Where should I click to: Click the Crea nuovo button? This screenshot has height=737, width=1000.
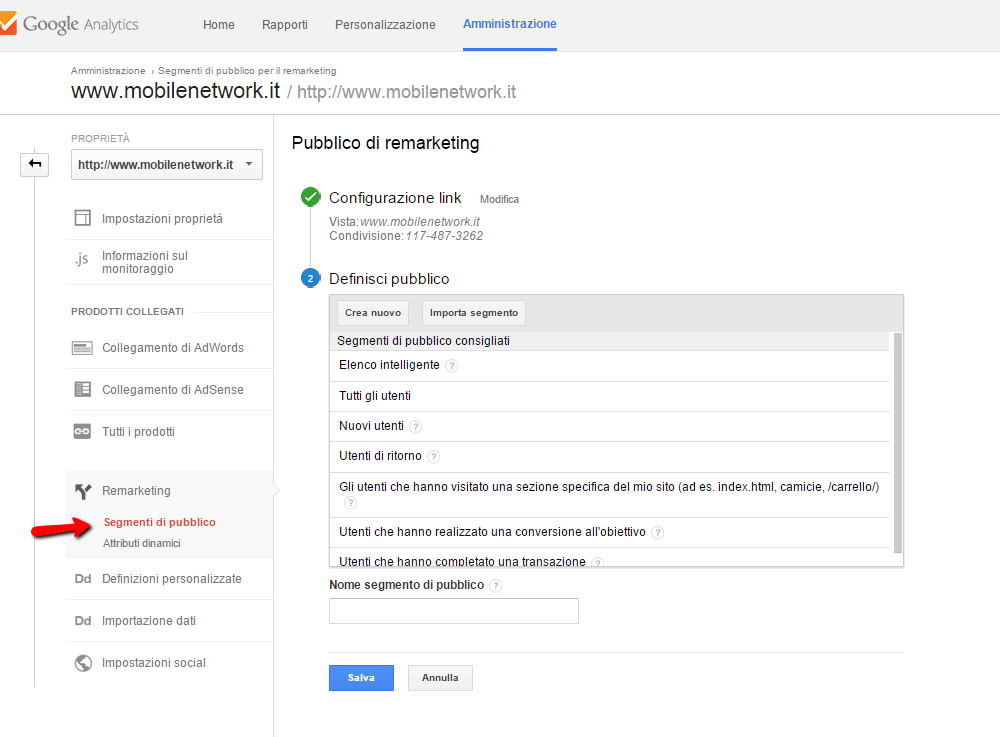373,313
